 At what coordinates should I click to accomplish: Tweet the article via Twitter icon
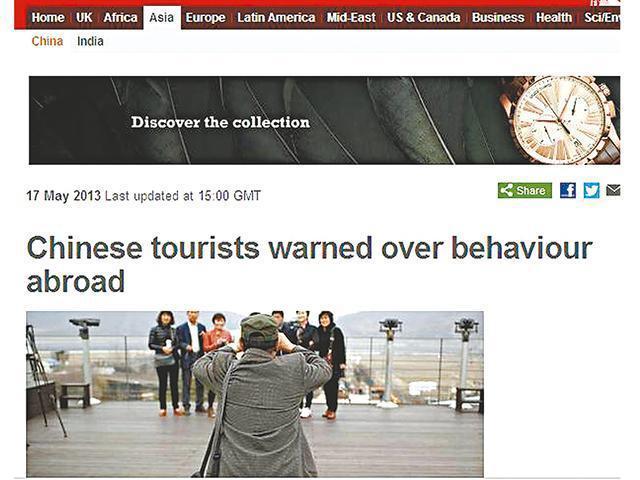pos(591,191)
